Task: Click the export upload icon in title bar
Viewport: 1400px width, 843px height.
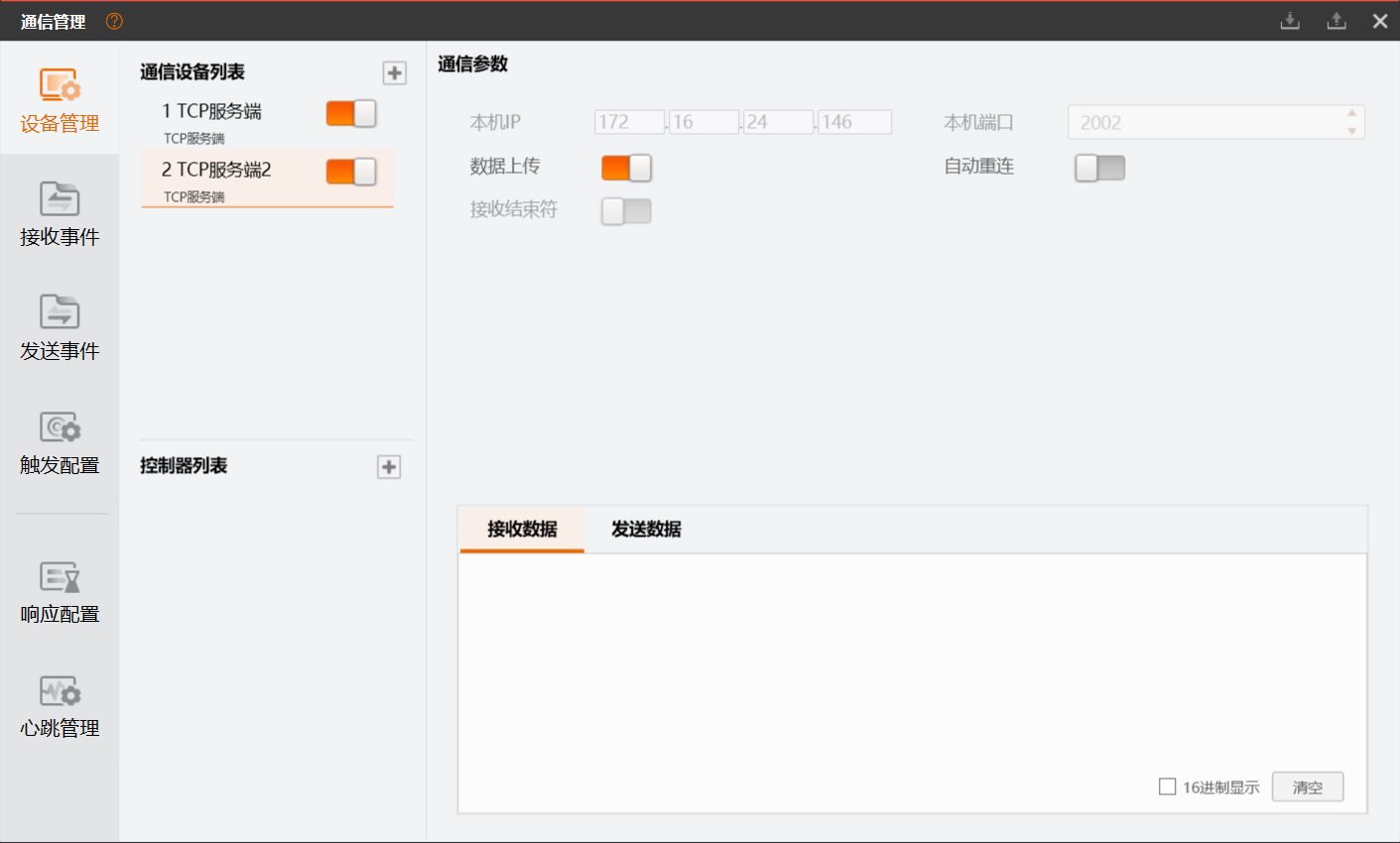Action: 1336,21
